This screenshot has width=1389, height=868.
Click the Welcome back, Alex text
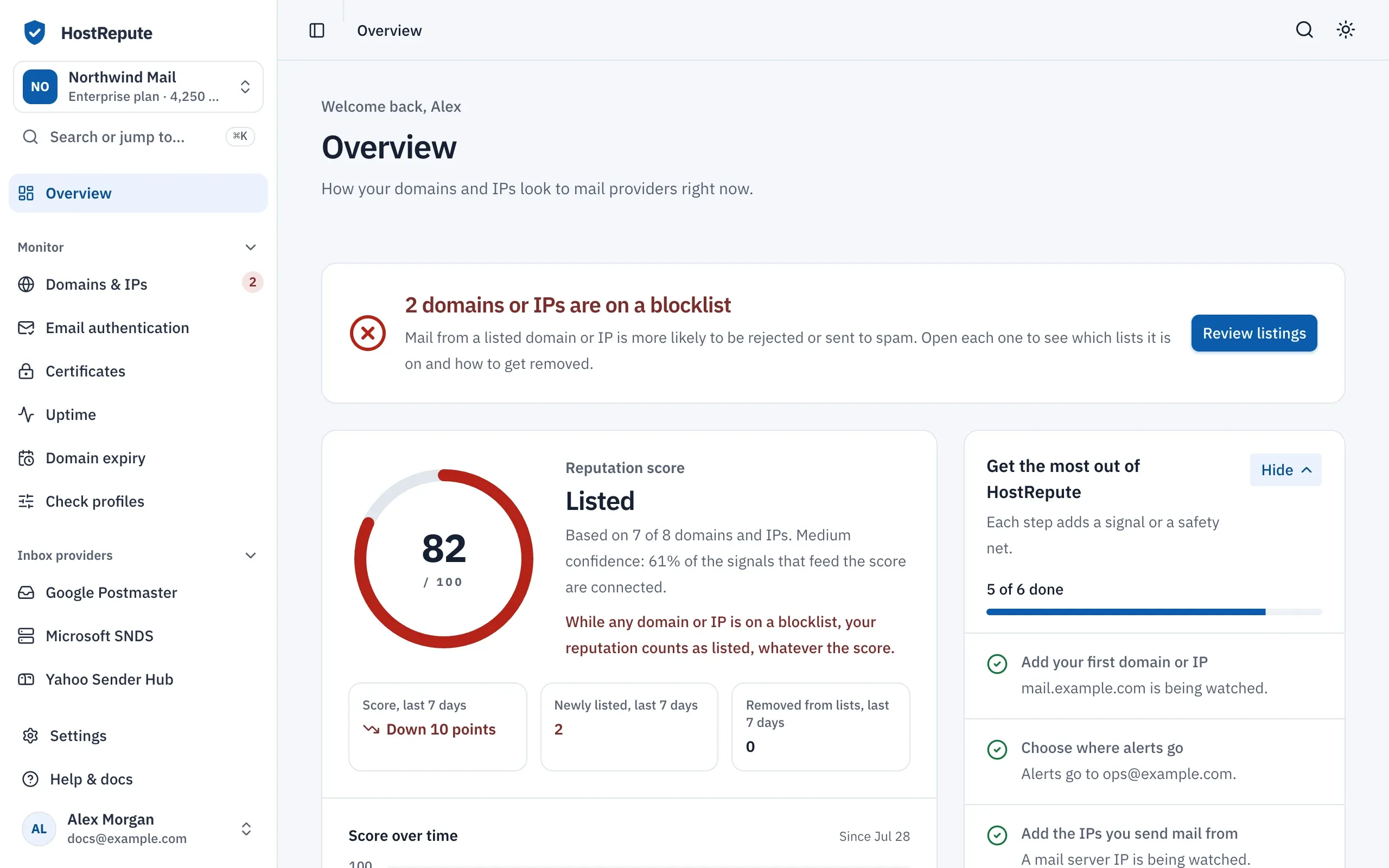tap(391, 107)
